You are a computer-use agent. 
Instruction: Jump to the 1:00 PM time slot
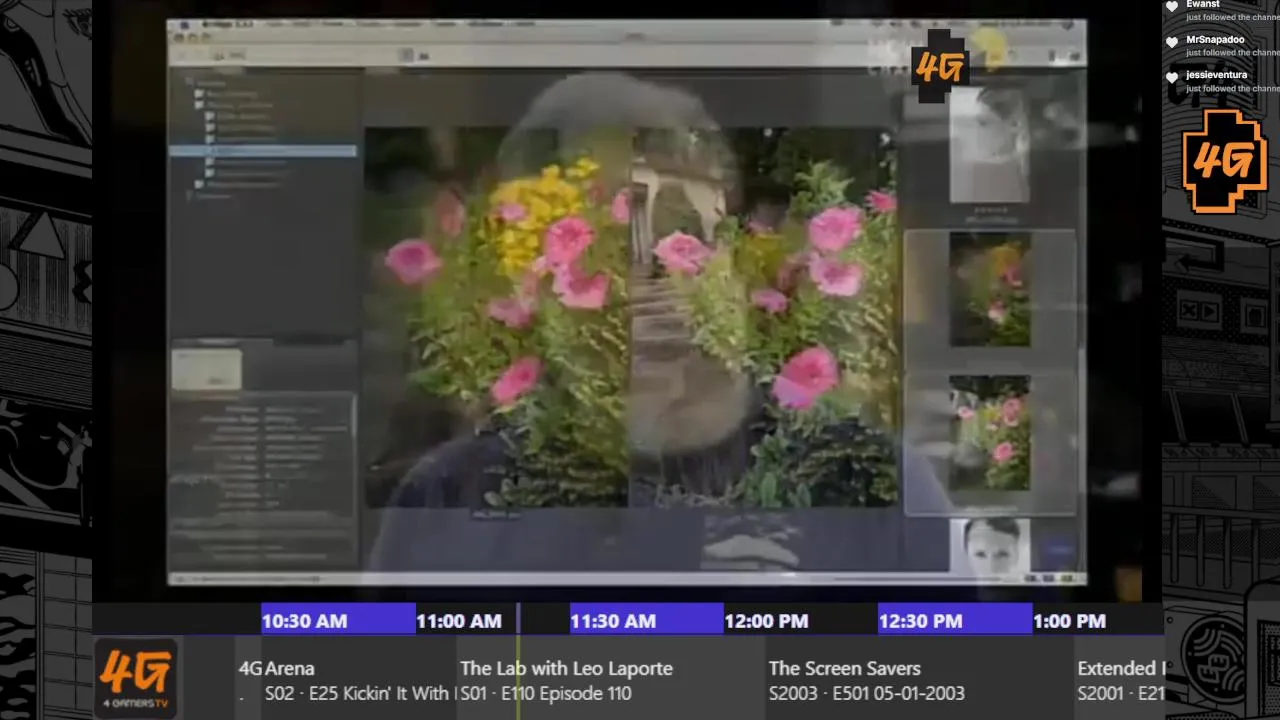pyautogui.click(x=1097, y=620)
